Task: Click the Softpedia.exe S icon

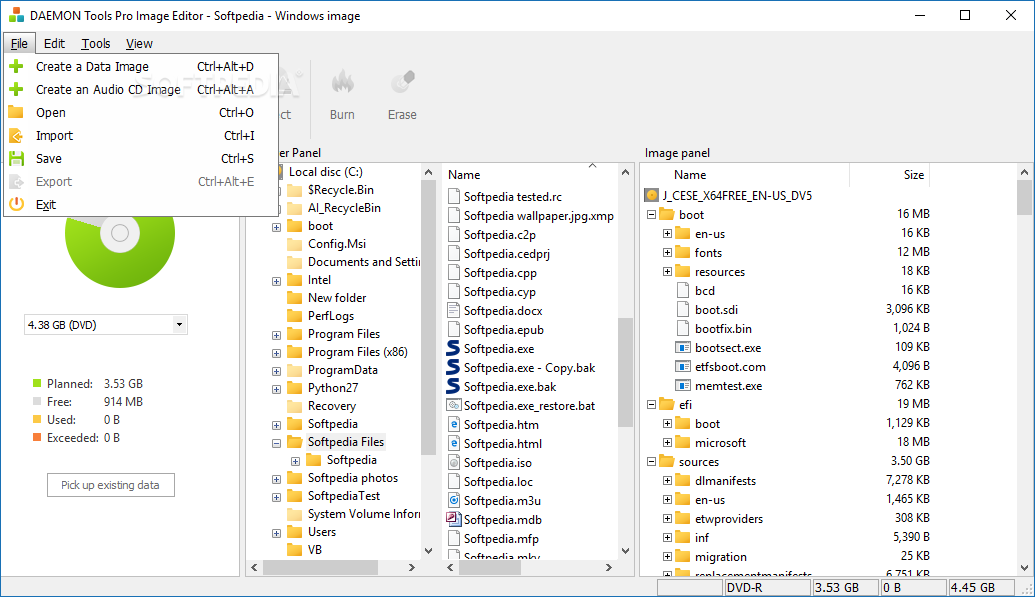Action: (x=453, y=348)
